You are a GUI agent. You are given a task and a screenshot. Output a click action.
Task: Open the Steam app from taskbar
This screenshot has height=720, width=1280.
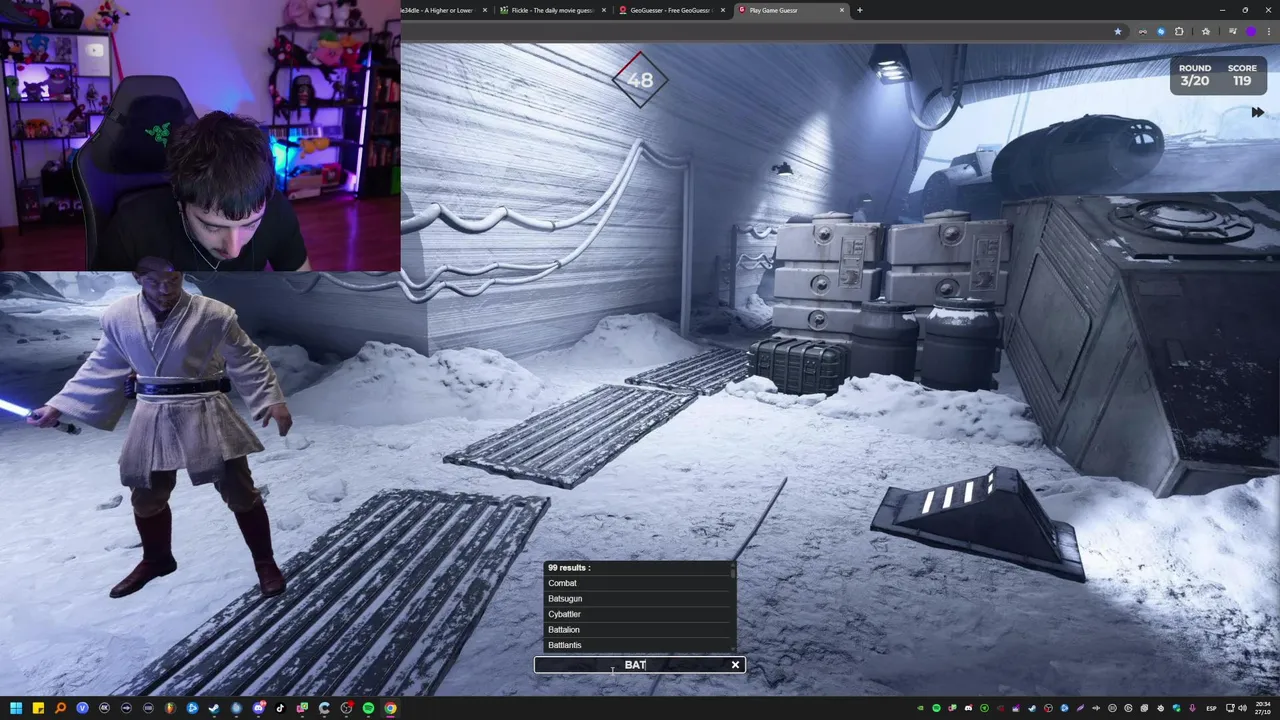[214, 708]
